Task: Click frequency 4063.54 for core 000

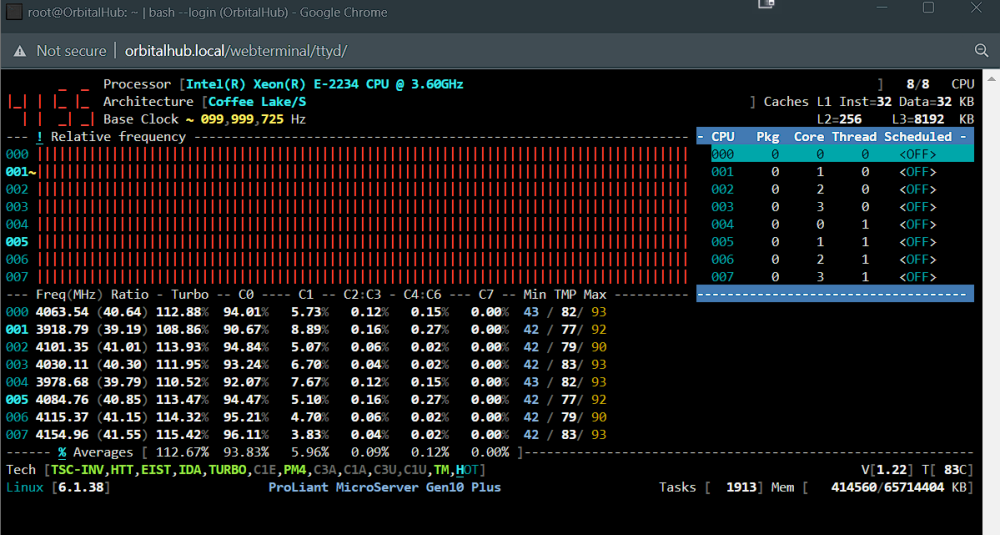Action: tap(62, 312)
